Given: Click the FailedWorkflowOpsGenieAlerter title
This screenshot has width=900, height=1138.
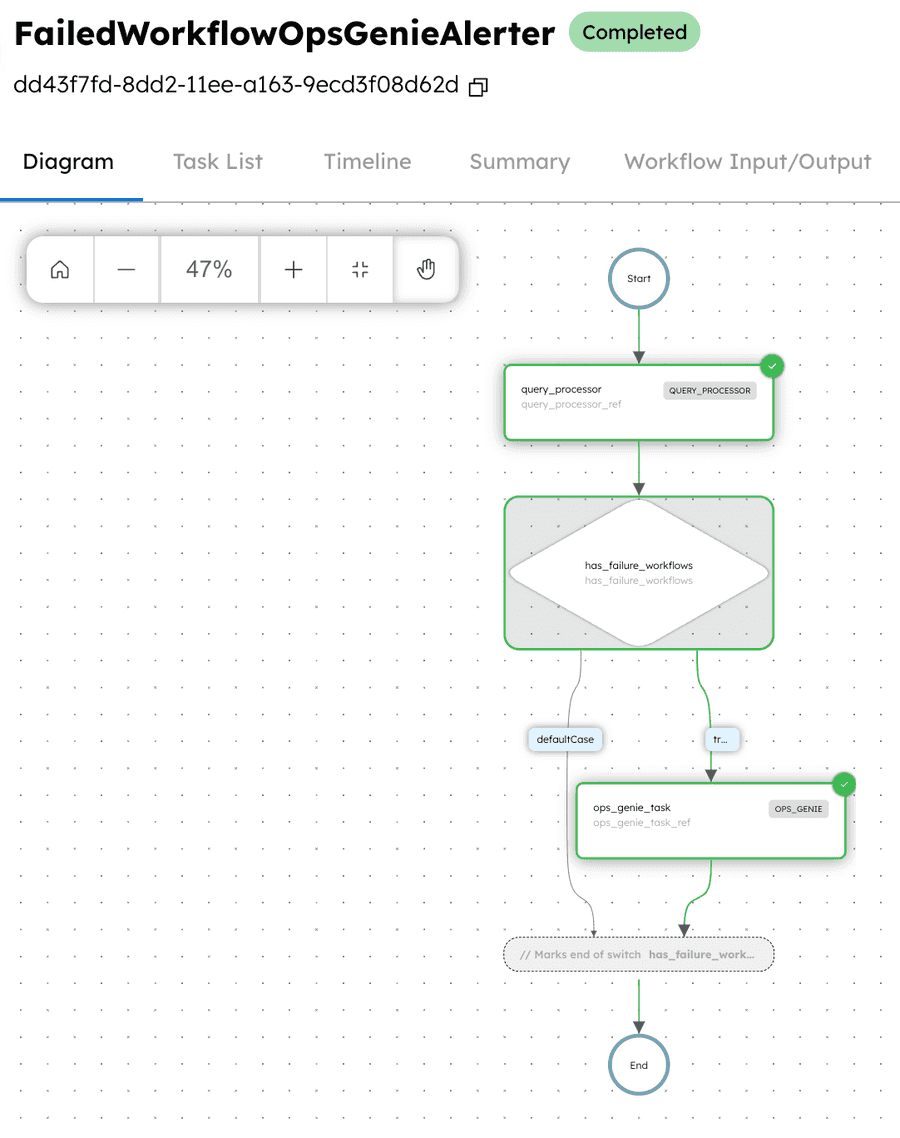Looking at the screenshot, I should pos(285,33).
